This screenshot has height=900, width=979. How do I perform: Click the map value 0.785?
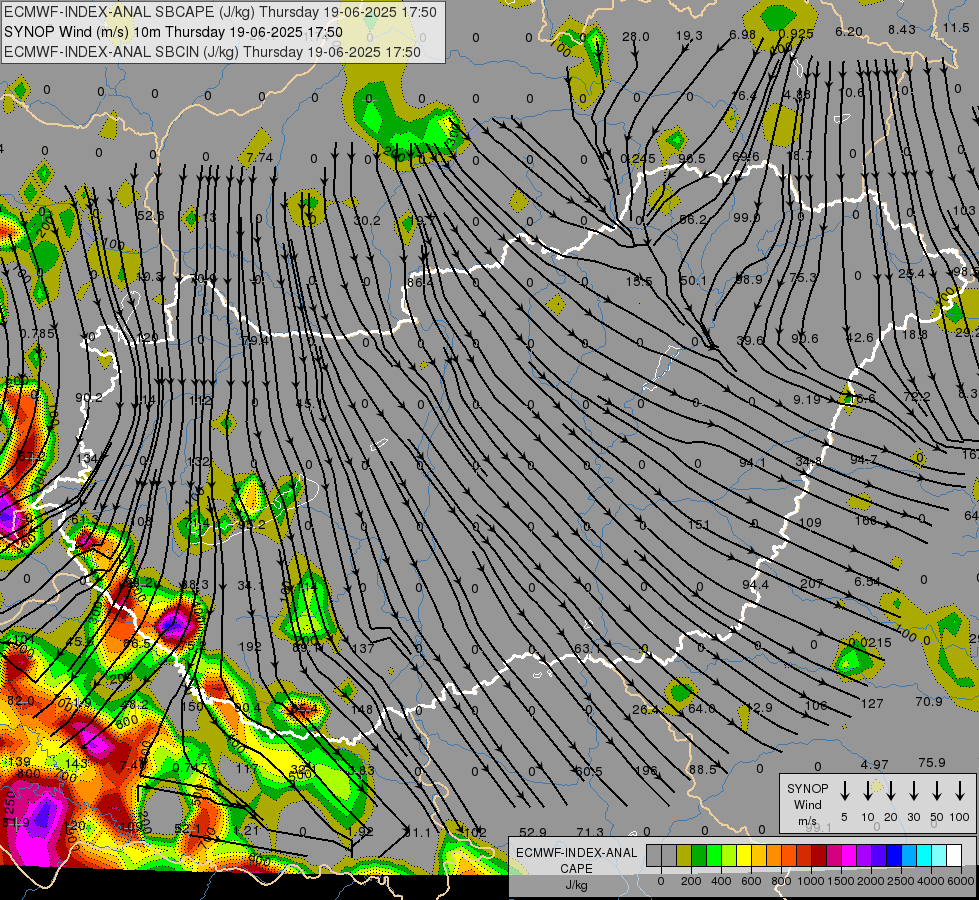pos(37,334)
